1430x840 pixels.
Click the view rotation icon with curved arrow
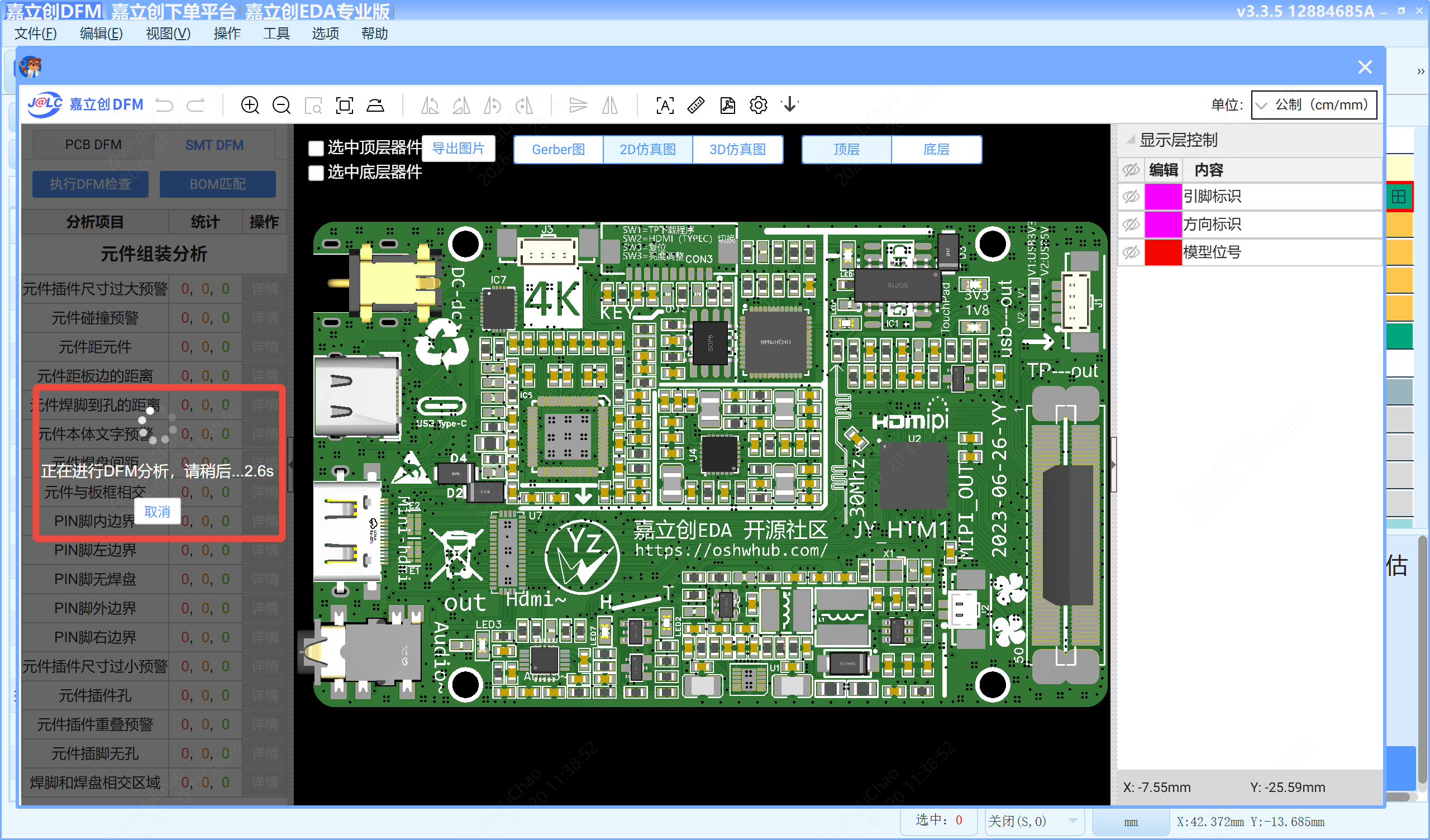click(376, 105)
